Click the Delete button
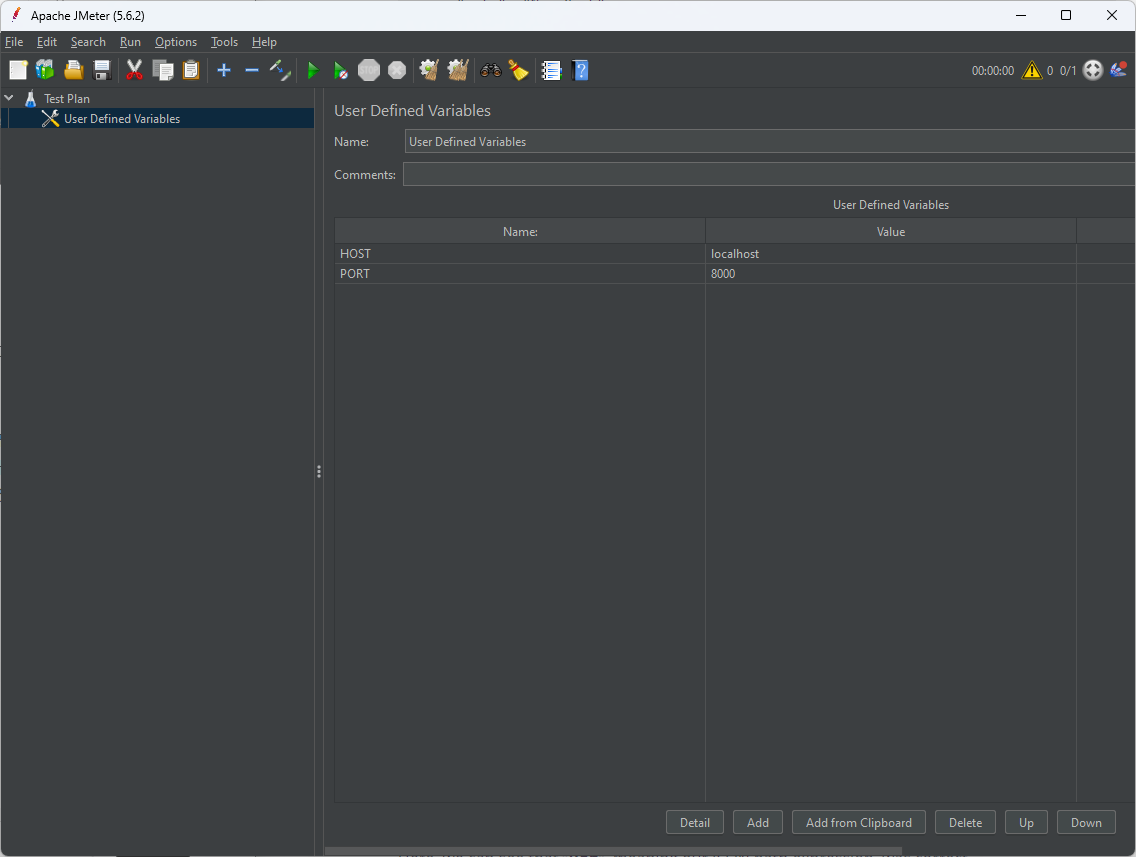 [965, 822]
